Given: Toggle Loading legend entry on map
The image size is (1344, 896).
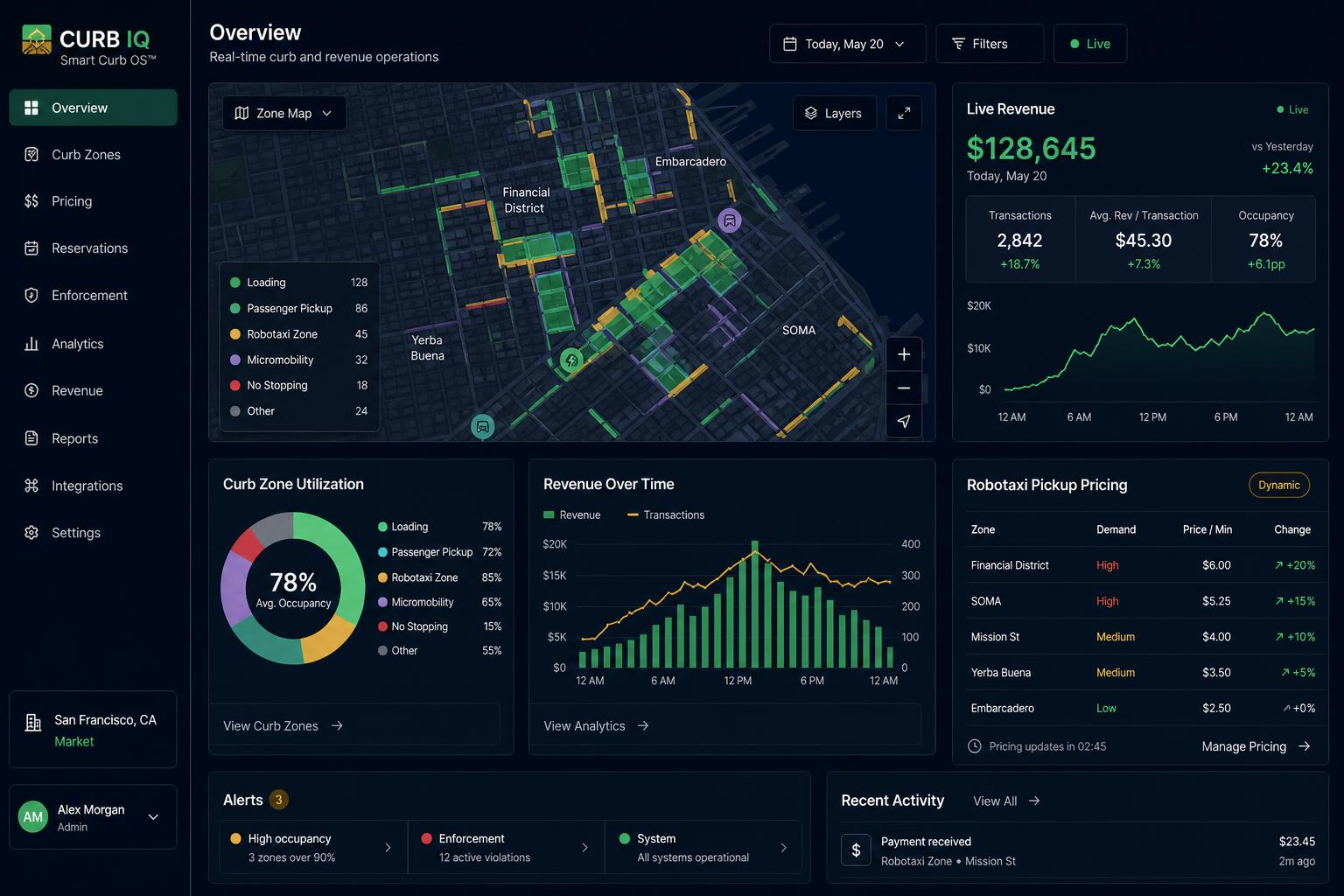Looking at the screenshot, I should [298, 283].
